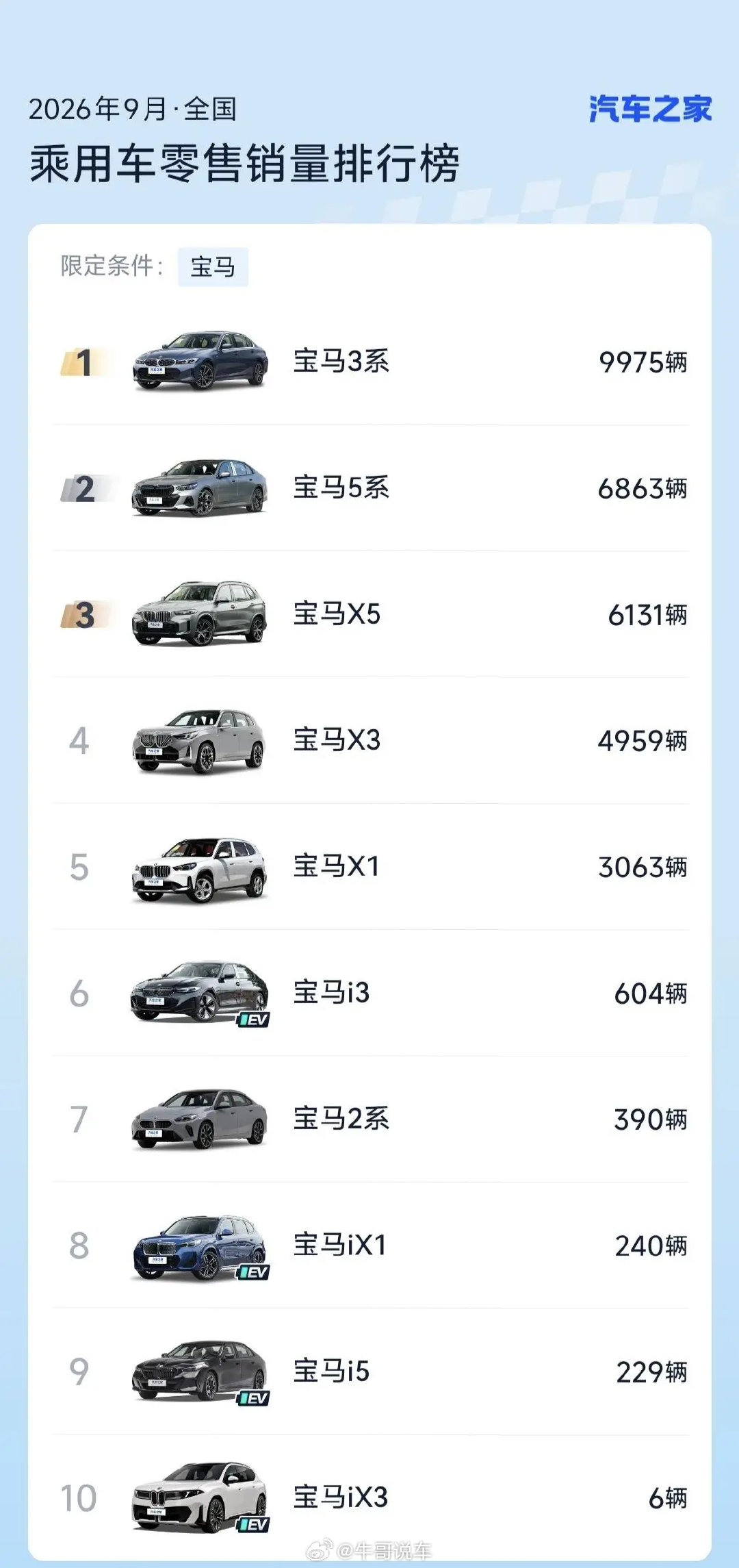Click the rank 3 bronze badge

85,615
